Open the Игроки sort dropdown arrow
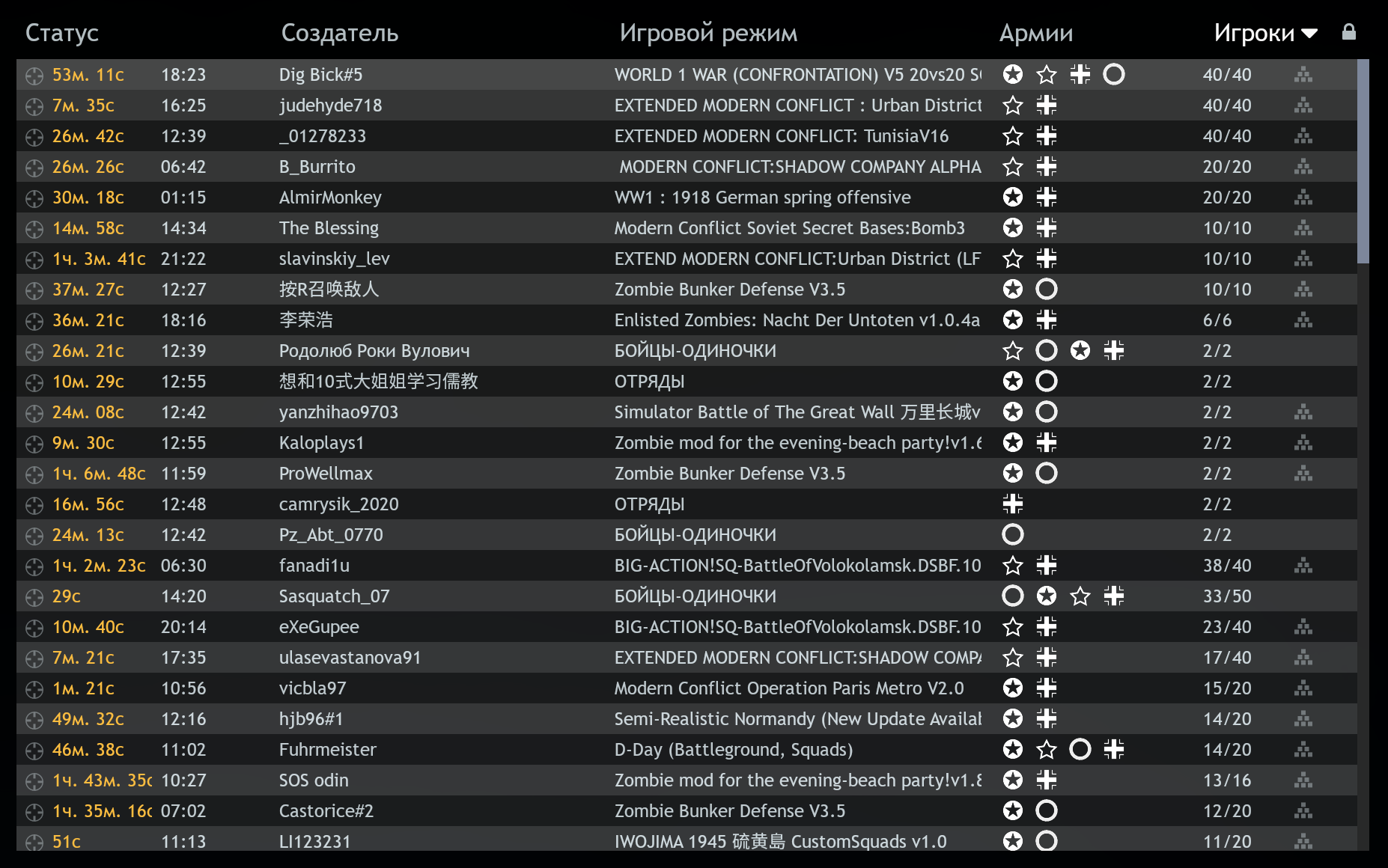This screenshot has height=868, width=1388. (x=1309, y=33)
